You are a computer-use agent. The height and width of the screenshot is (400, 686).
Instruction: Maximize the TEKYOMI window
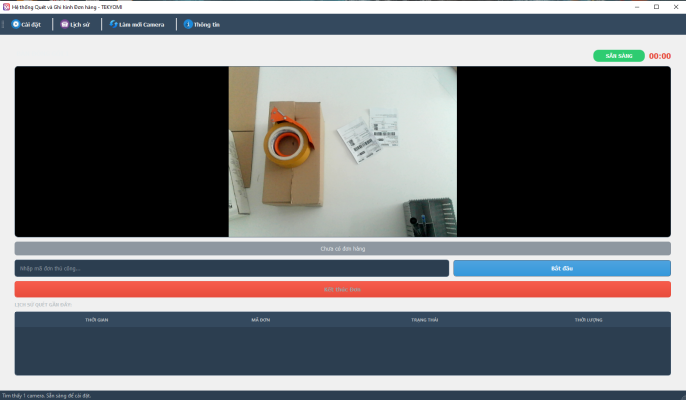656,7
